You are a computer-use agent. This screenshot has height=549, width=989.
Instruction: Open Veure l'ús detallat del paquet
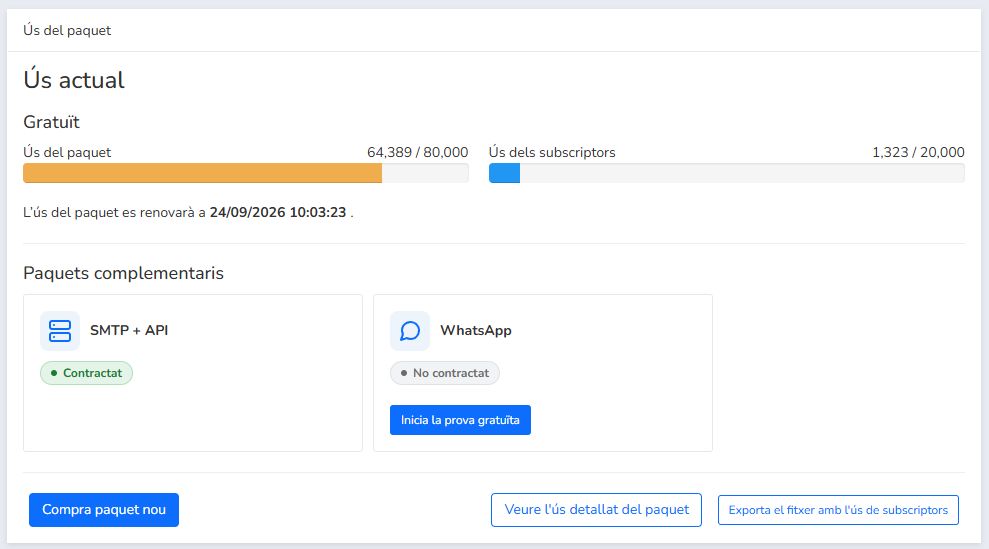597,510
